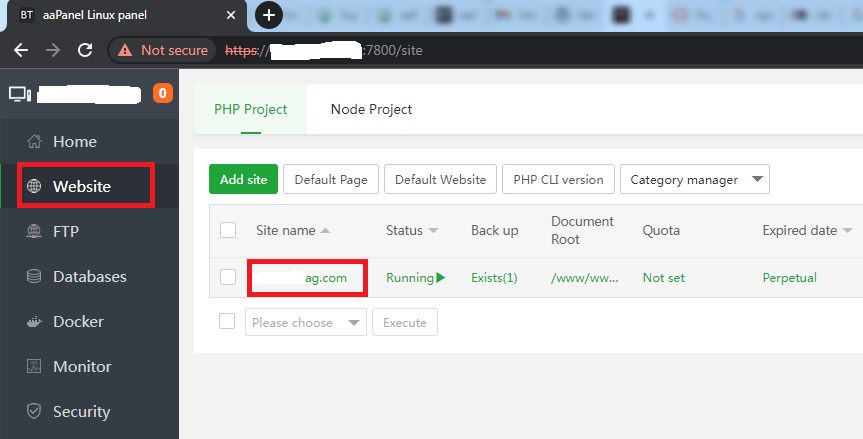The image size is (863, 439).
Task: Click the PHP CLI version button
Action: [558, 179]
